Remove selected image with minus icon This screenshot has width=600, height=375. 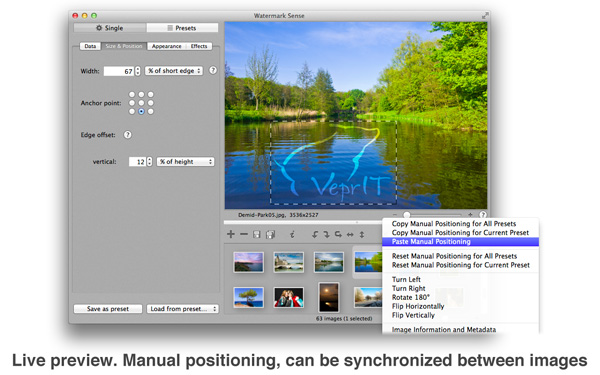pos(244,234)
